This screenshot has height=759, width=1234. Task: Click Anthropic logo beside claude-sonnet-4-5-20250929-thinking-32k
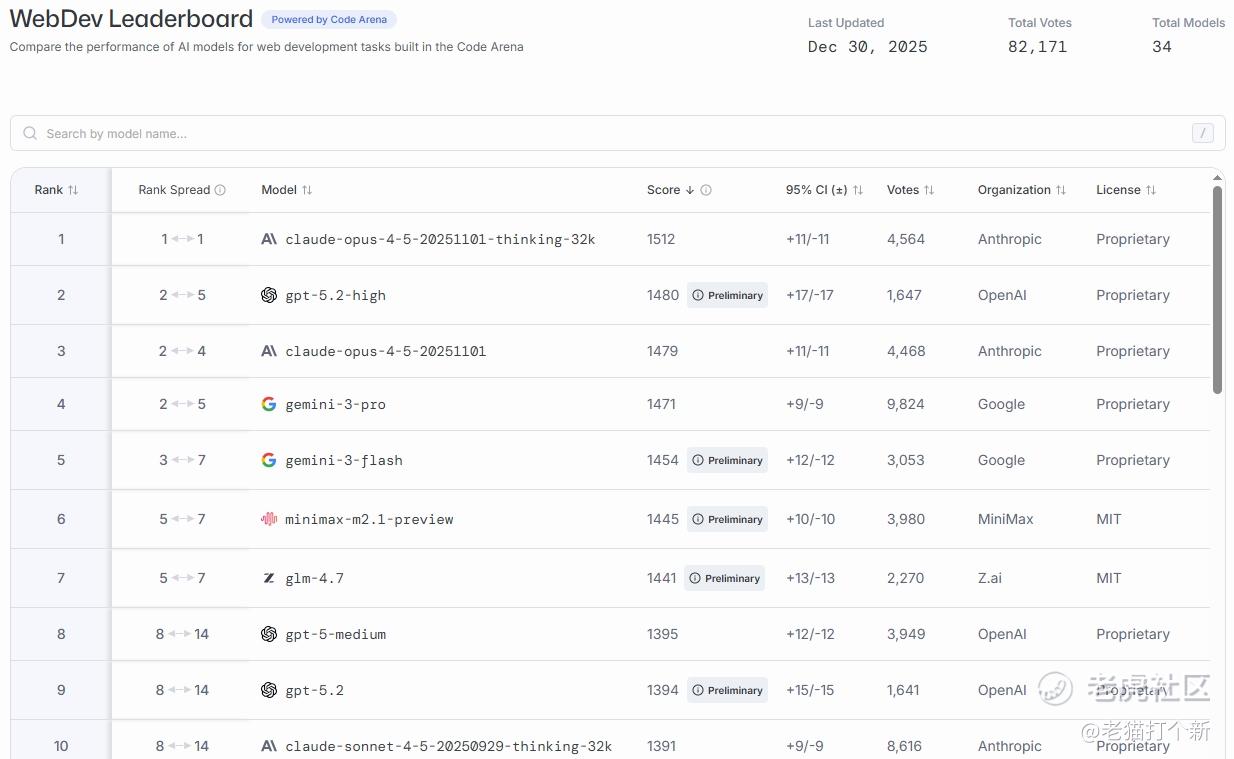(269, 746)
